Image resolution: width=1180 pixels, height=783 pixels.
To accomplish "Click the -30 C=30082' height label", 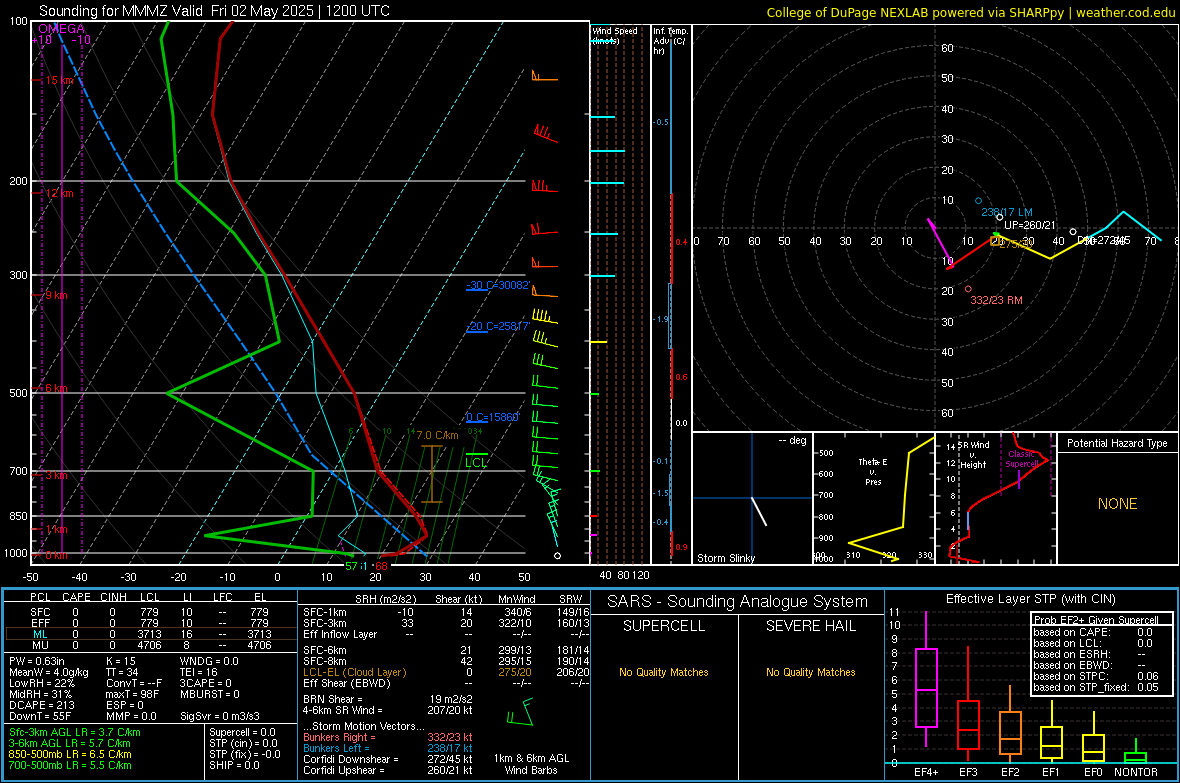I will 498,285.
